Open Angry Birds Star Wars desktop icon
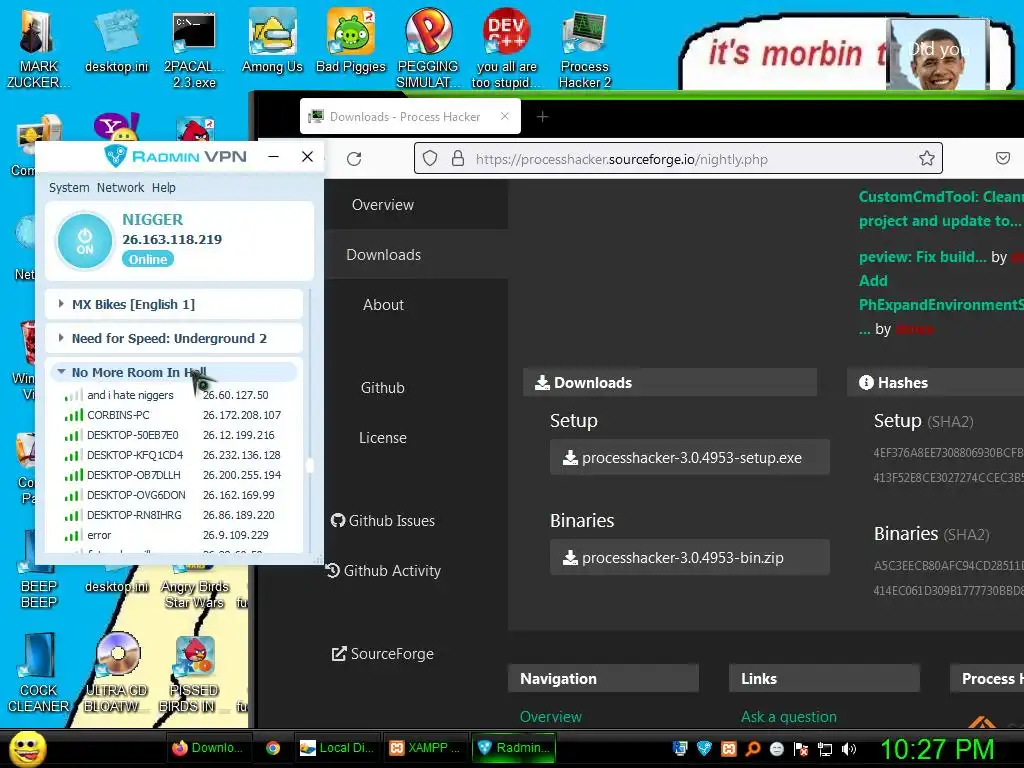The width and height of the screenshot is (1024, 768). tap(195, 586)
